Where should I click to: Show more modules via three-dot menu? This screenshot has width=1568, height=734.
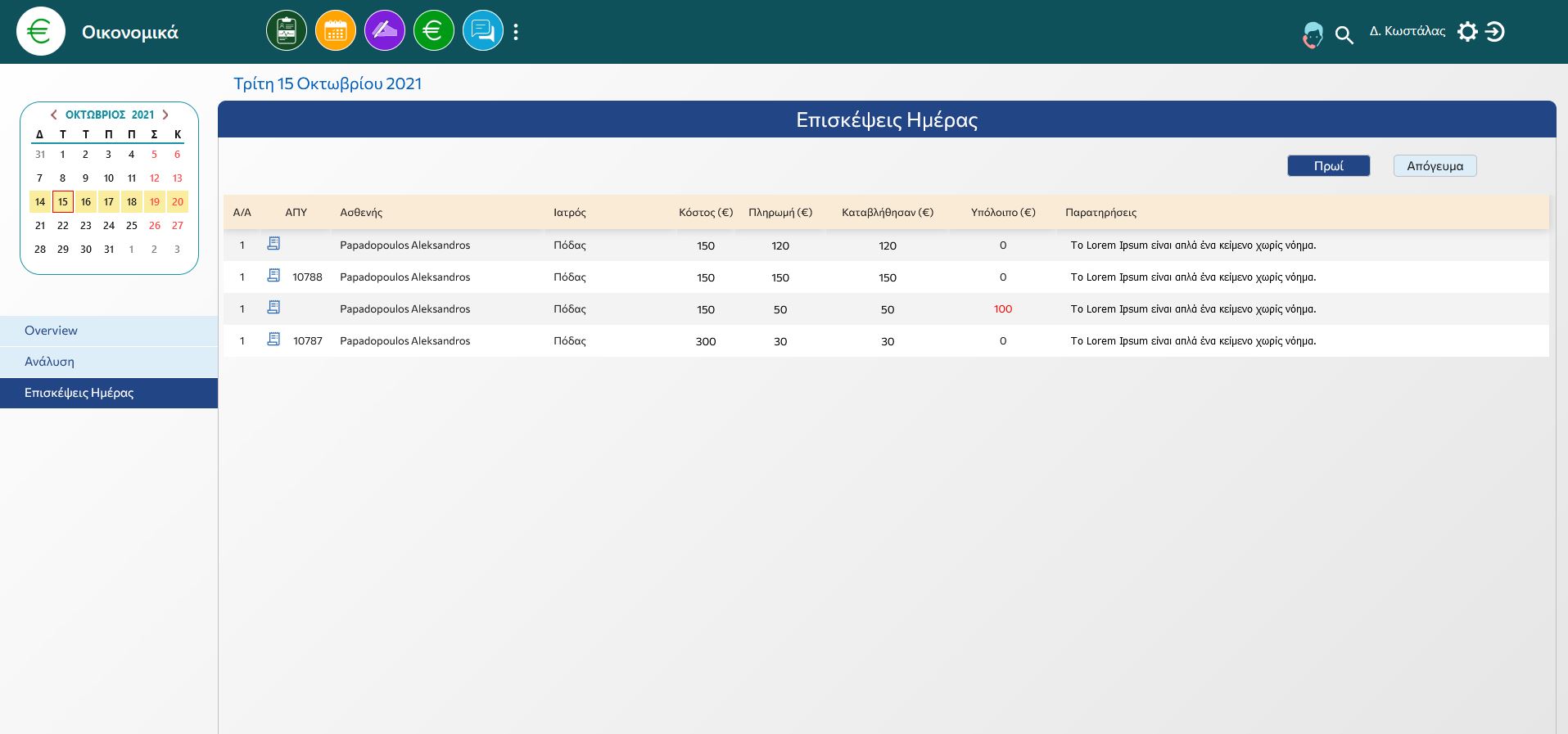click(x=516, y=32)
